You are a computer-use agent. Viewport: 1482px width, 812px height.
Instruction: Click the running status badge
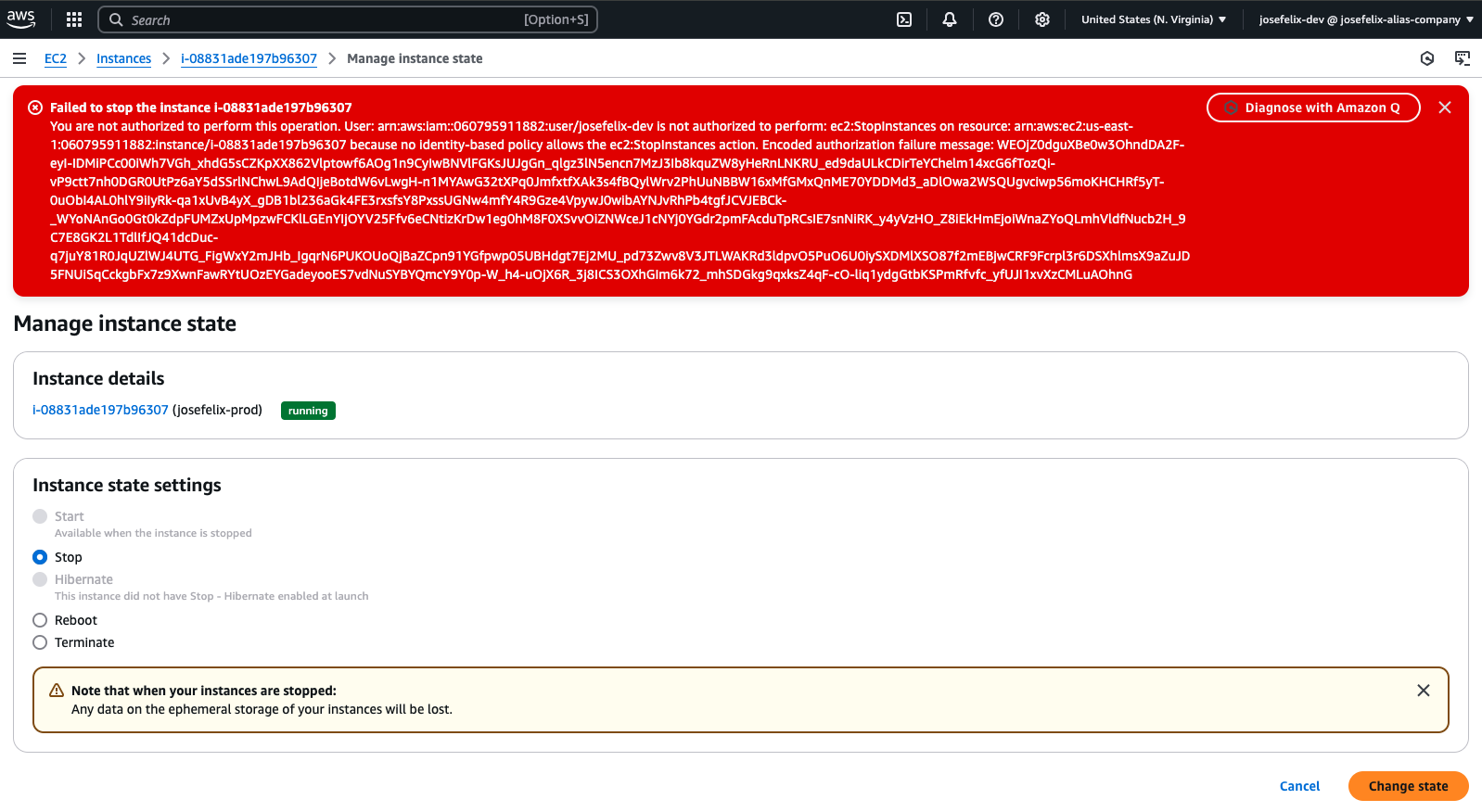pyautogui.click(x=308, y=411)
